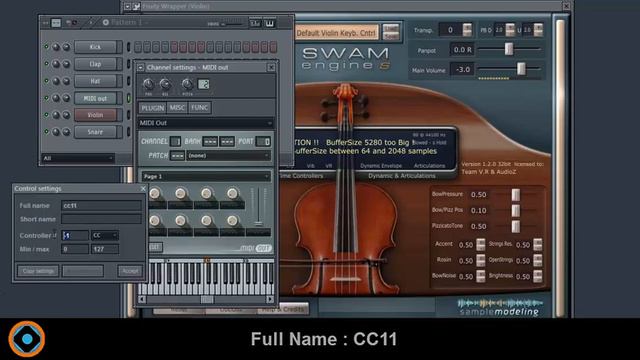Click the Transp. value stepper
Image resolution: width=640 pixels, height=360 pixels.
(467, 29)
